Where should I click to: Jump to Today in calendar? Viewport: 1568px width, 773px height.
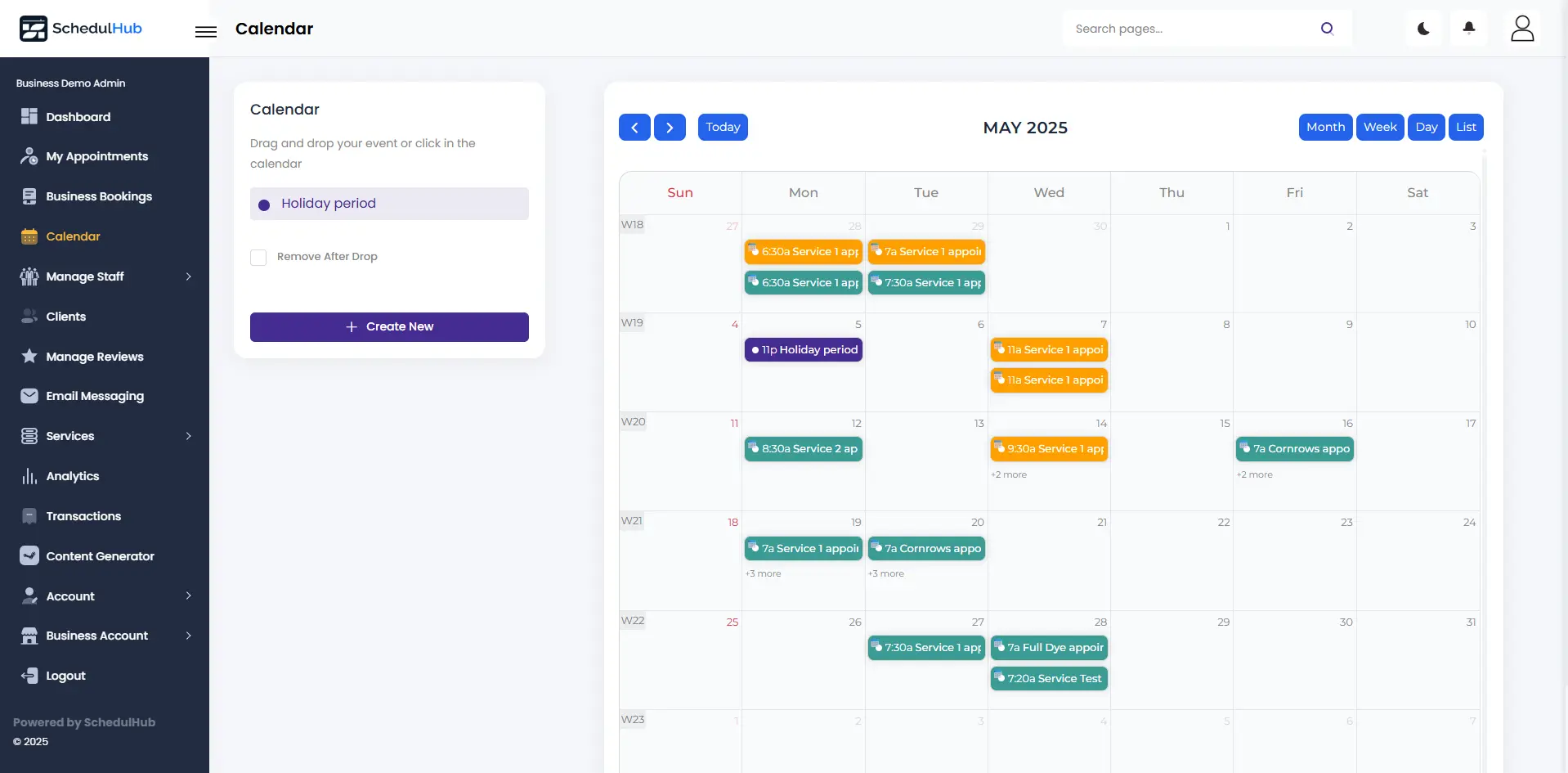[723, 128]
